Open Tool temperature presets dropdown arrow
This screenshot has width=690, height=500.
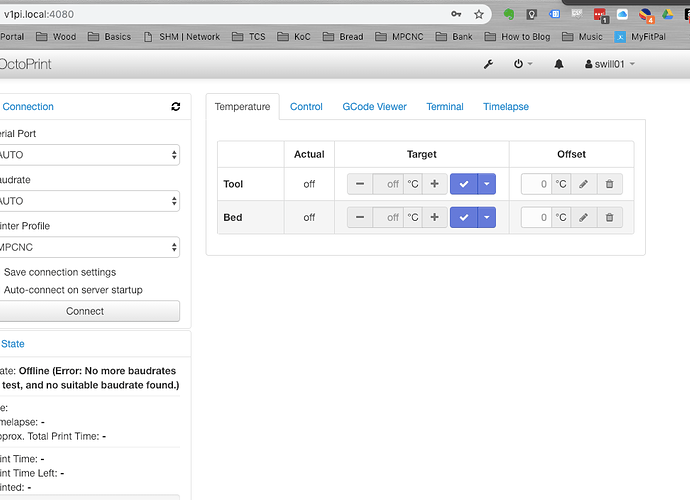click(487, 184)
